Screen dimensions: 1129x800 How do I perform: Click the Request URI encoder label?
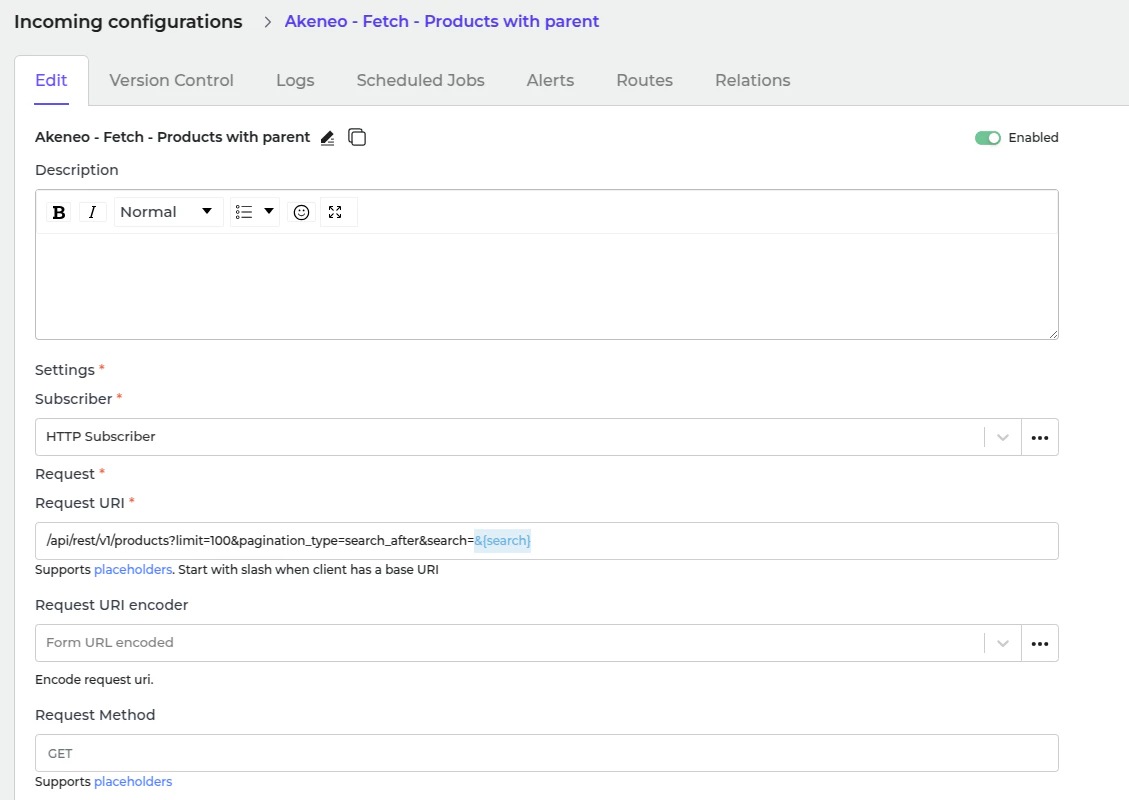112,605
